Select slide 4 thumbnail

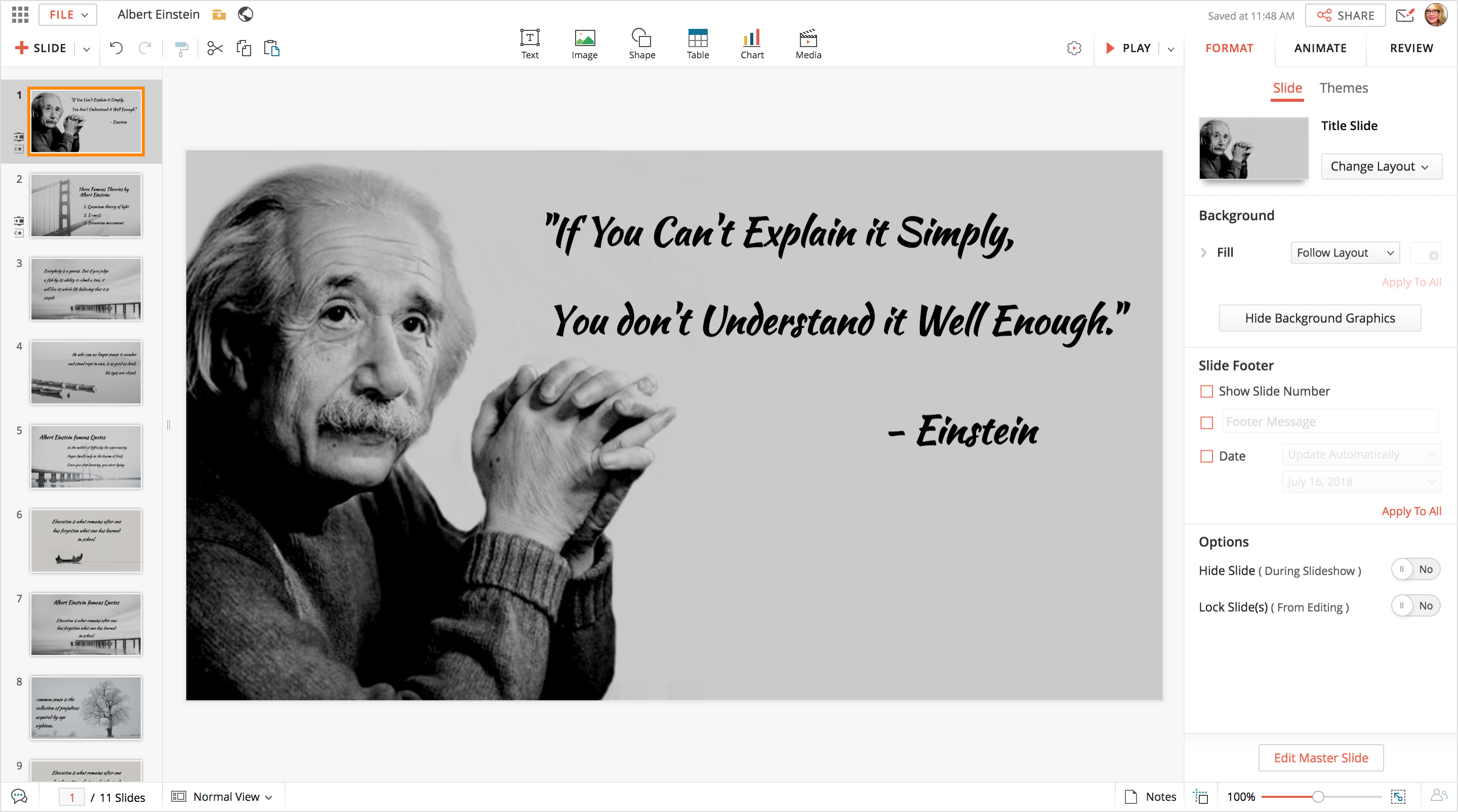point(86,372)
